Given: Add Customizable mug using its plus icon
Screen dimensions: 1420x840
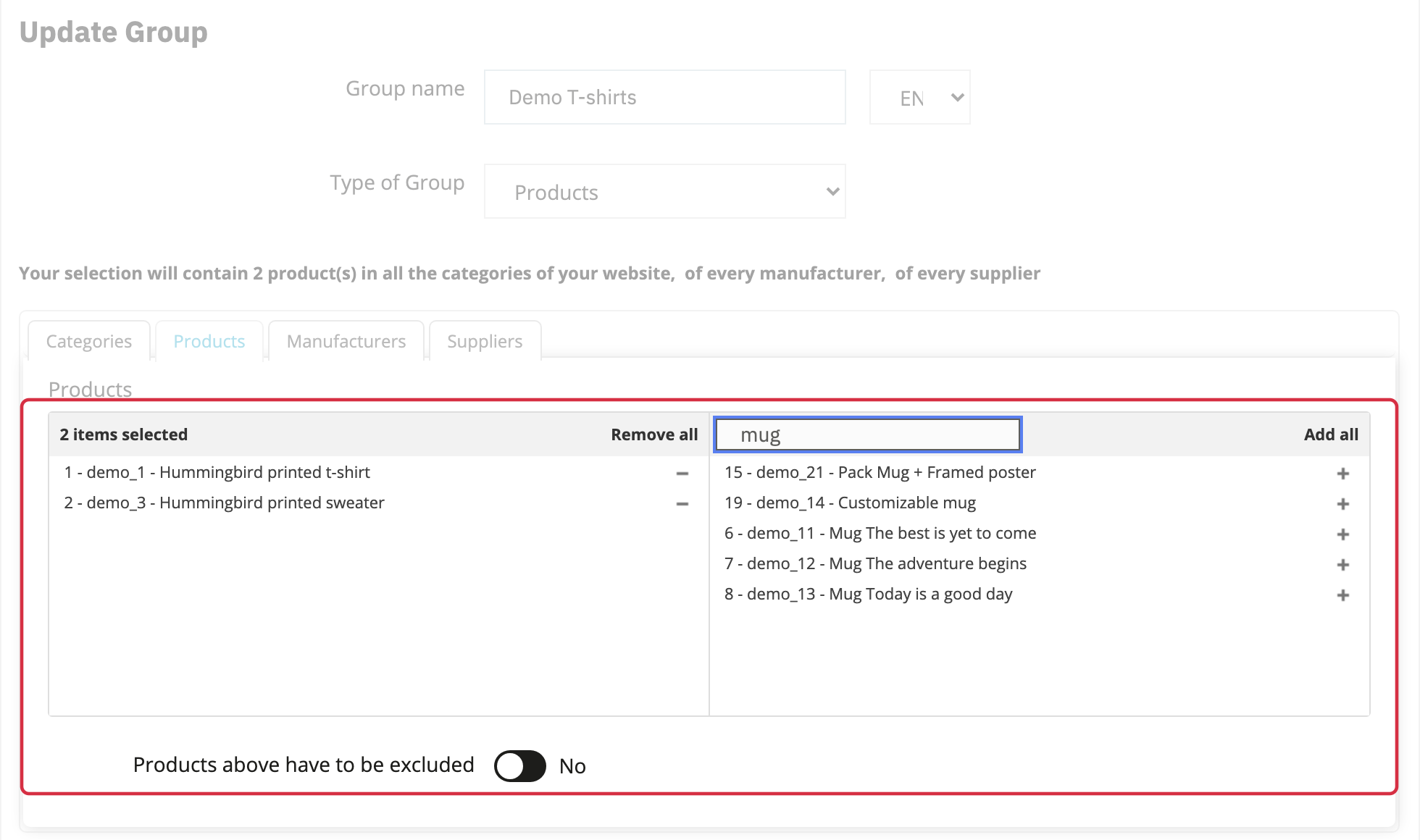Looking at the screenshot, I should (1342, 504).
